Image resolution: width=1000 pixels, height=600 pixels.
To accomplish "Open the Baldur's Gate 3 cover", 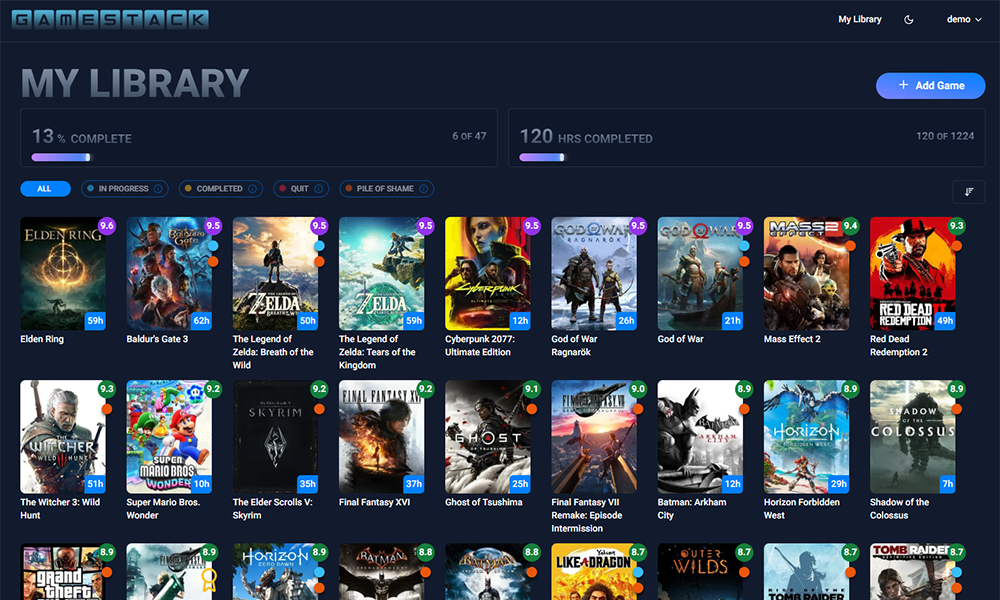I will click(169, 274).
